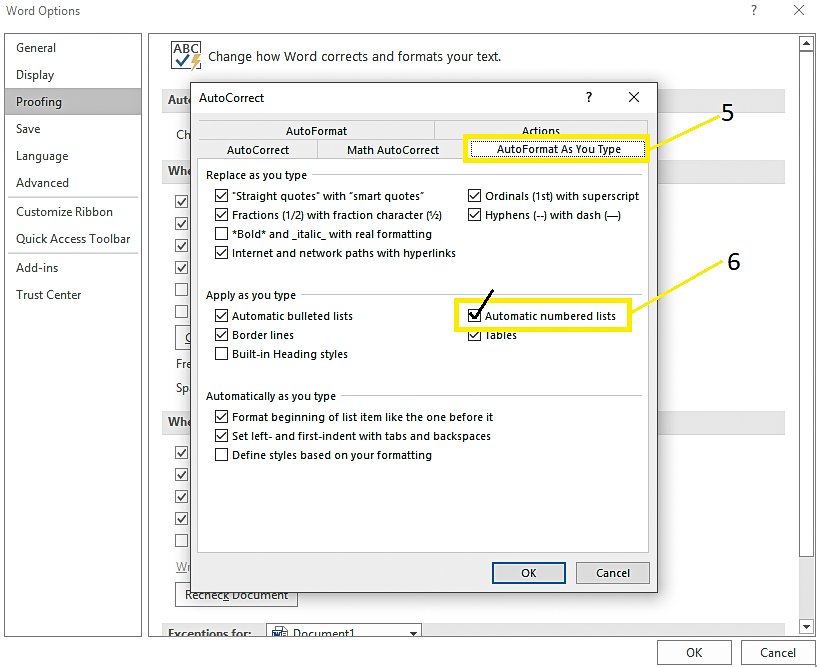The width and height of the screenshot is (817, 667).
Task: Confirm AutoCorrect dialog with OK
Action: [528, 573]
